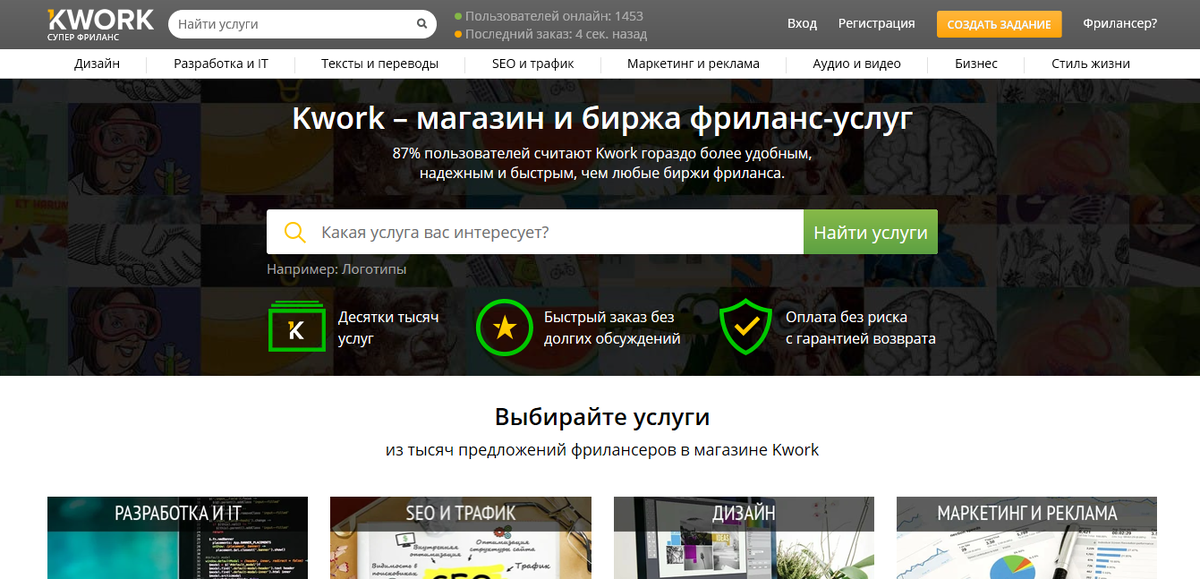Open the Тексты и переводы menu
Screen dimensions: 1200x579
point(380,64)
